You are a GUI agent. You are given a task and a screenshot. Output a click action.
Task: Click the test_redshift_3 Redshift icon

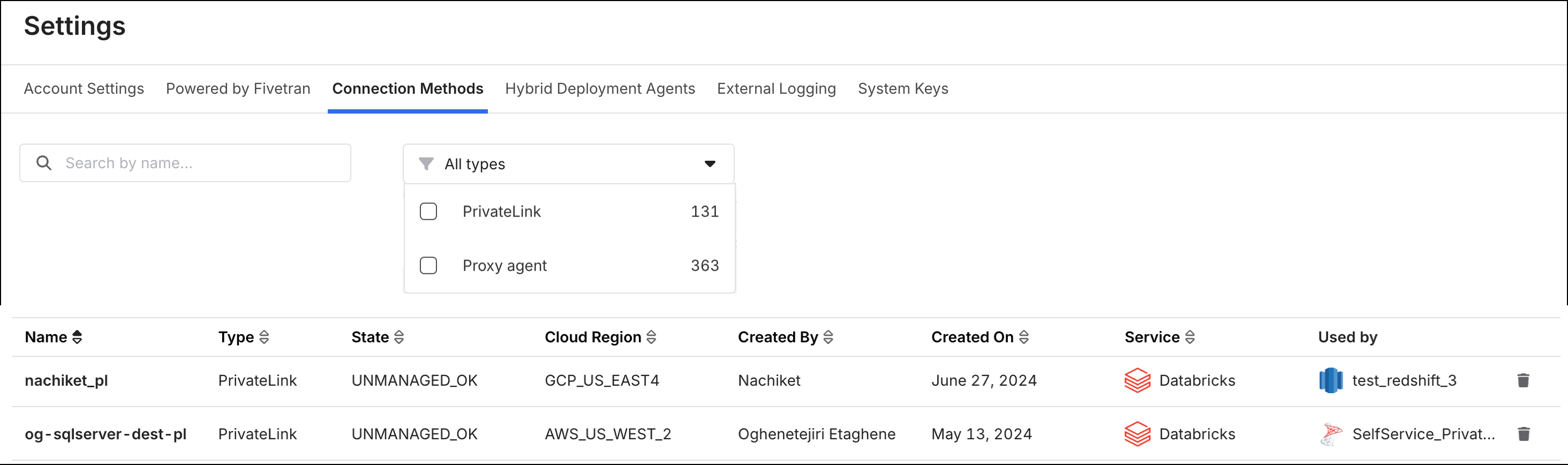pos(1331,380)
